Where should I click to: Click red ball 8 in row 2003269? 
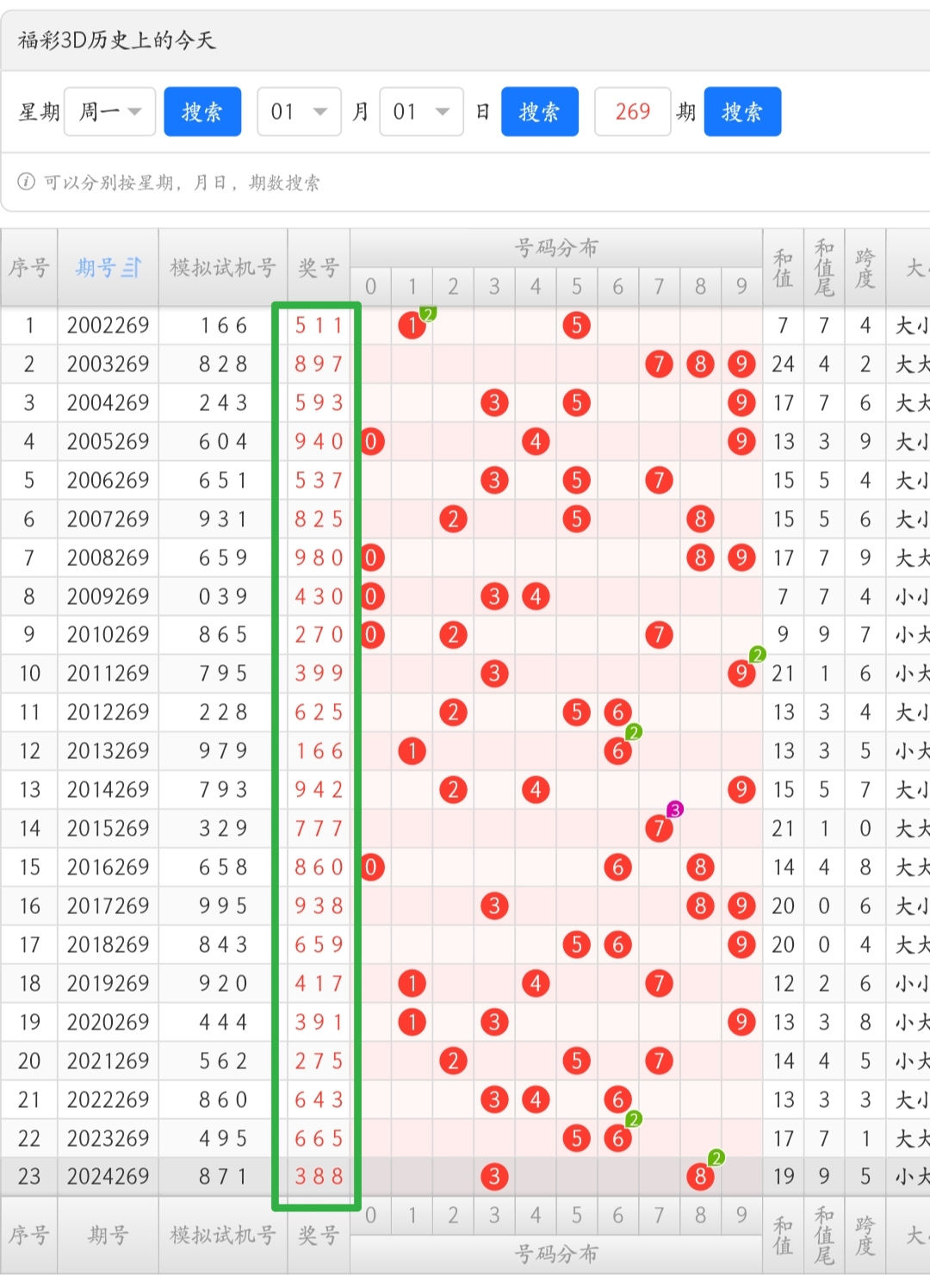click(700, 364)
